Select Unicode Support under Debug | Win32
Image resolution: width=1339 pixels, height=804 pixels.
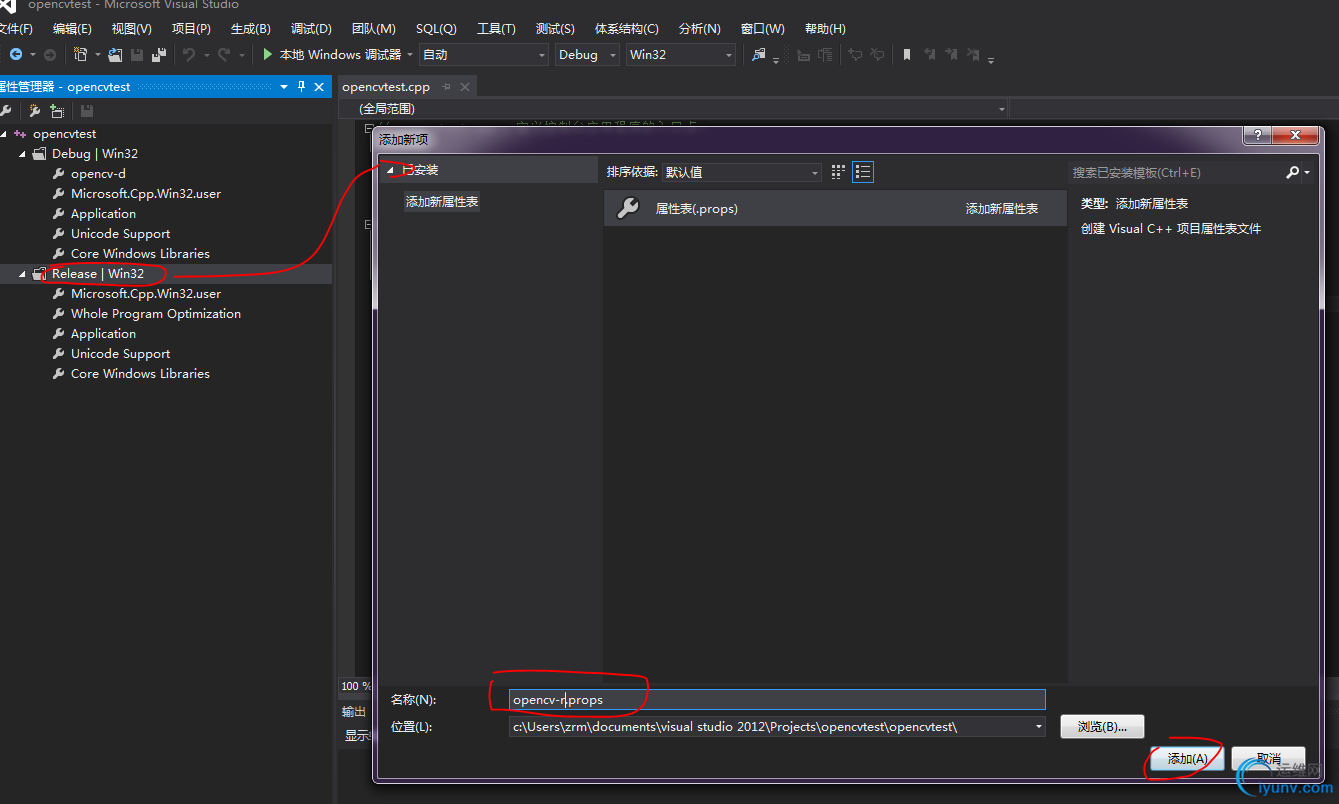tap(120, 234)
